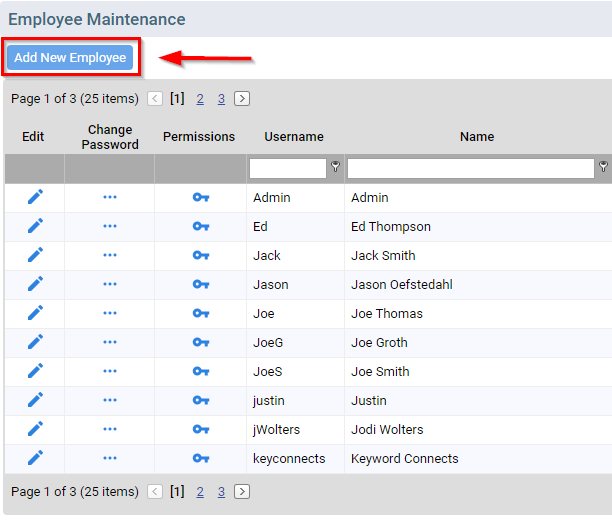Edit Jason Oefstedahl using pencil icon
The image size is (612, 530).
click(x=35, y=284)
